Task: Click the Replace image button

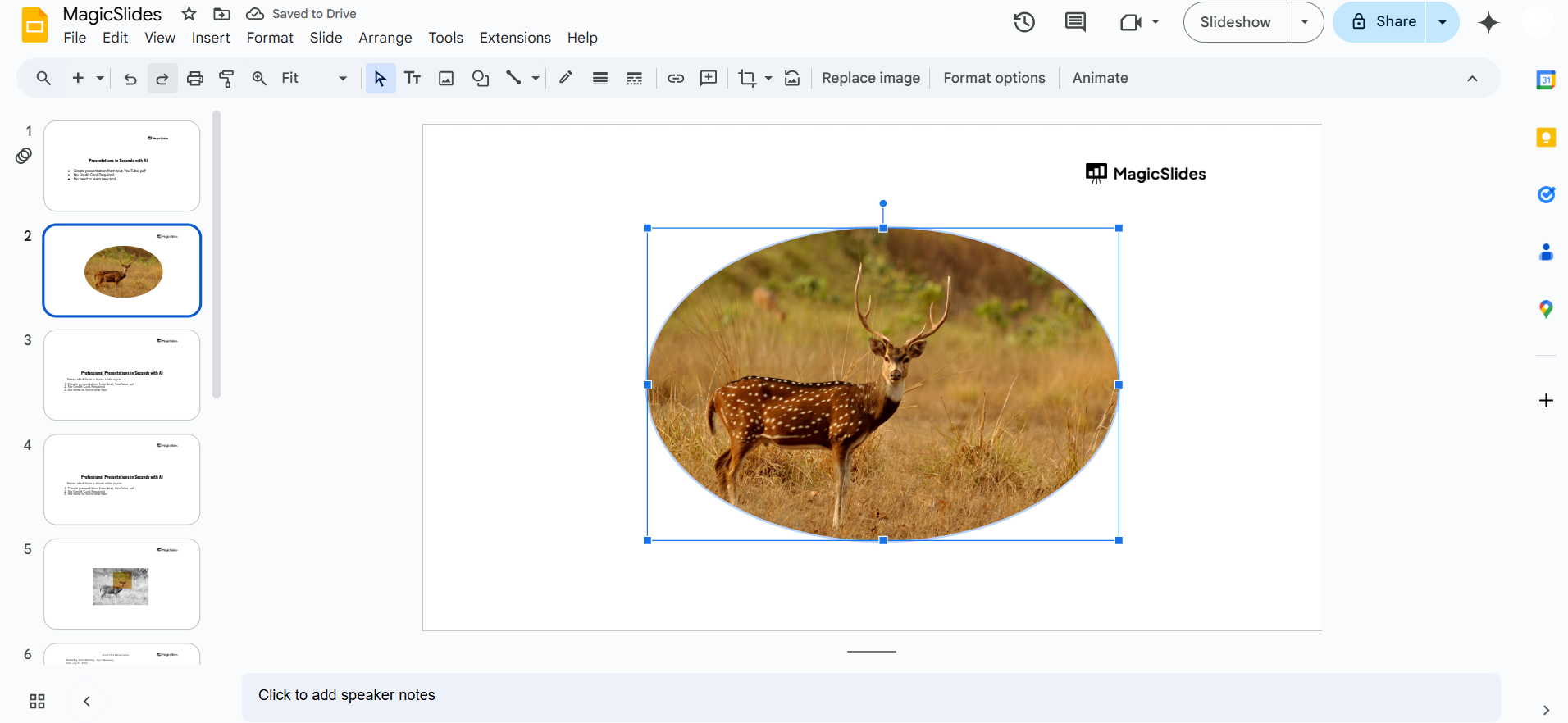Action: (x=871, y=78)
